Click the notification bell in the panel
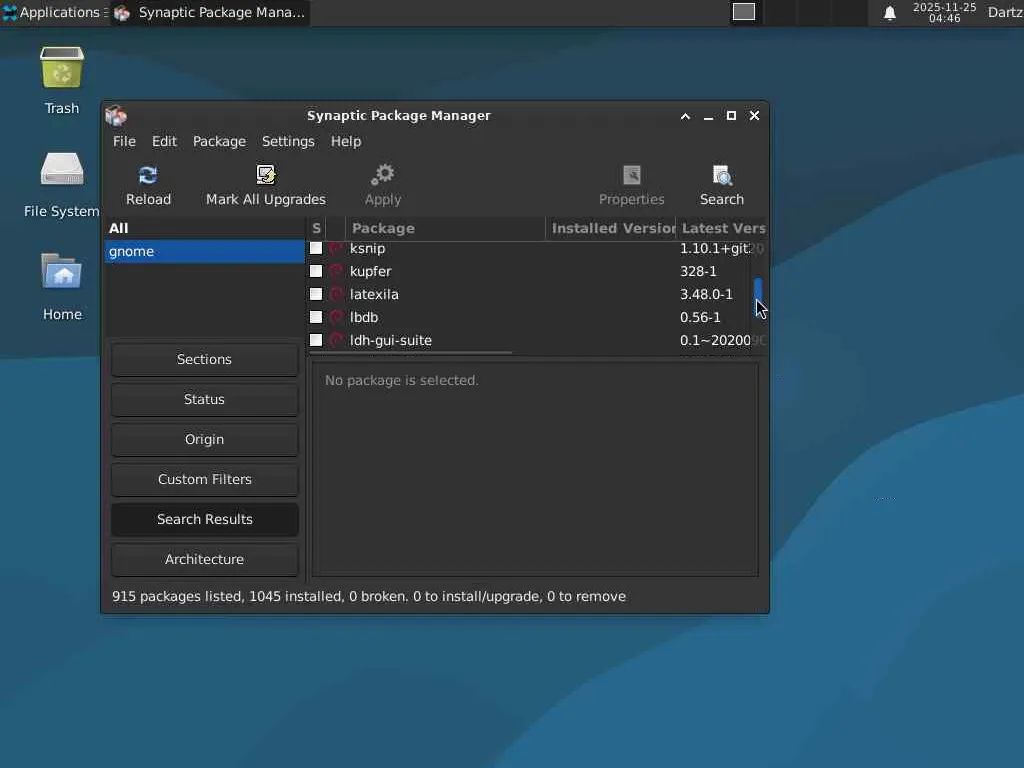Image resolution: width=1024 pixels, height=768 pixels. (889, 13)
